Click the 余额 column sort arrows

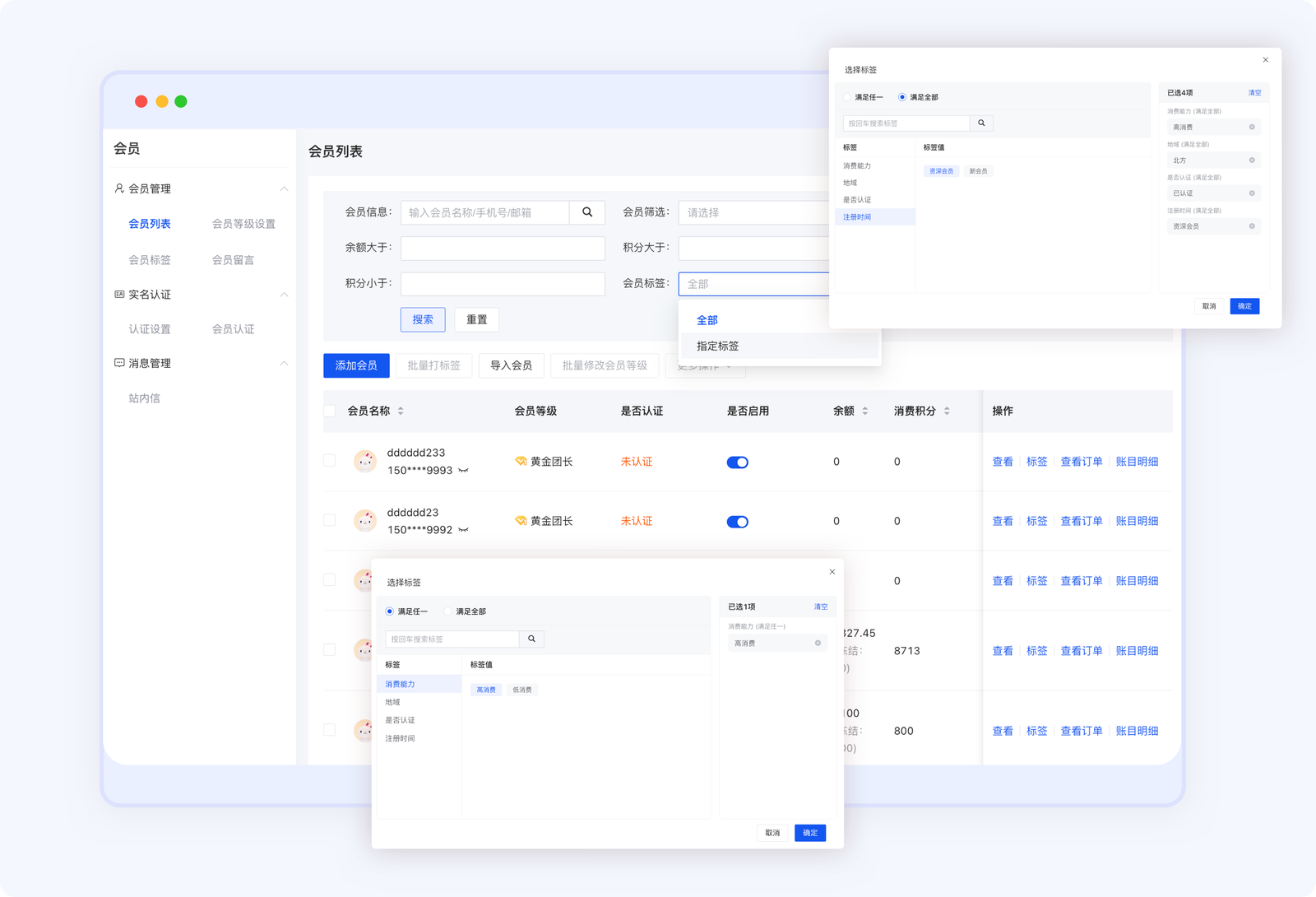point(864,411)
